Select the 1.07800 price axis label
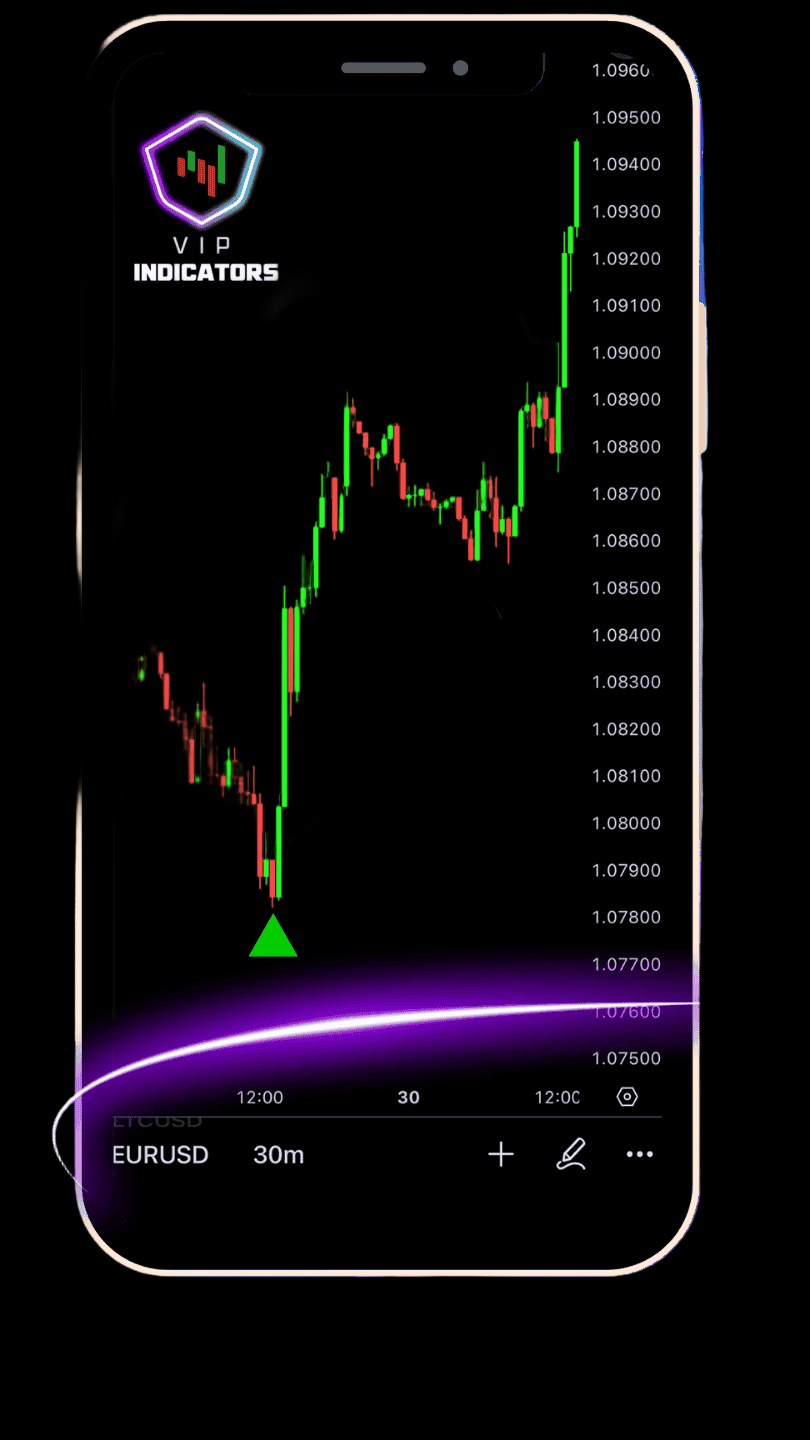Image resolution: width=810 pixels, height=1440 pixels. 626,917
